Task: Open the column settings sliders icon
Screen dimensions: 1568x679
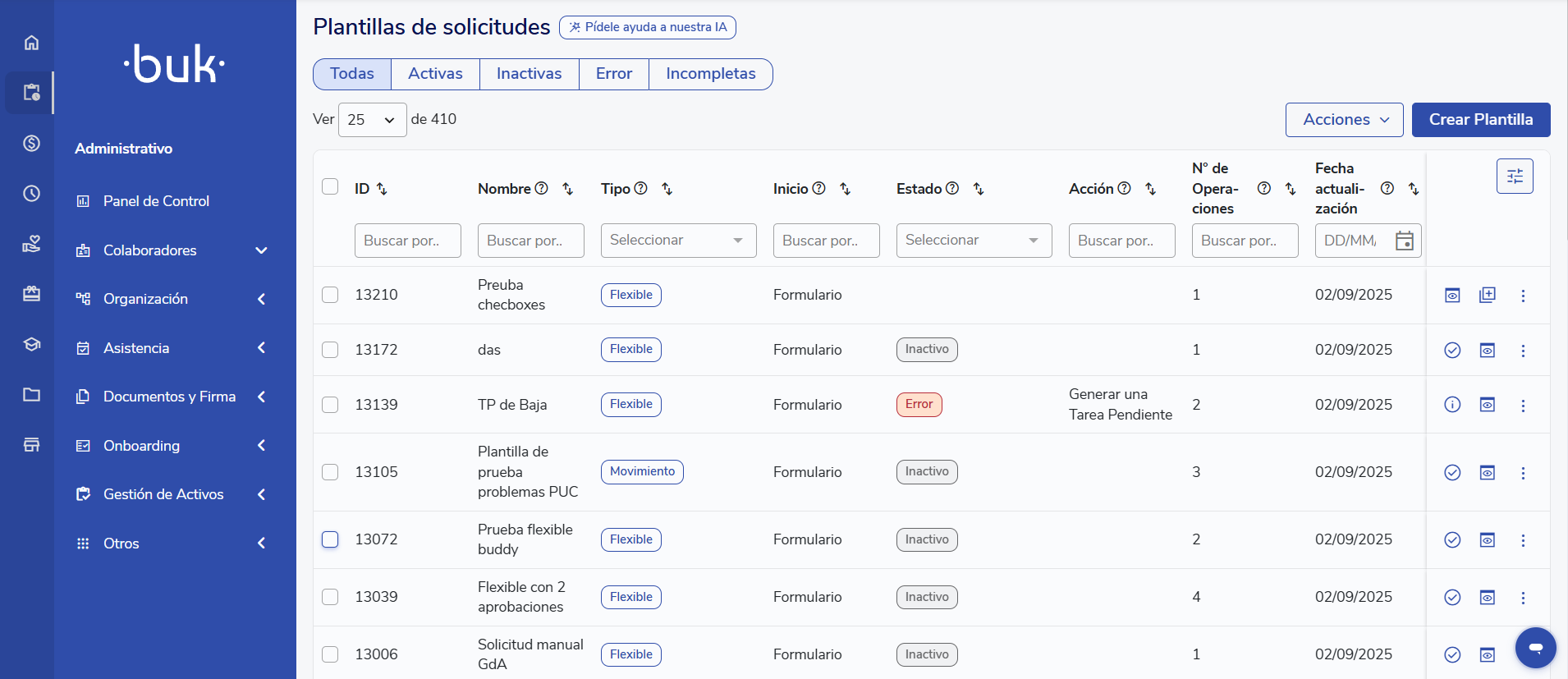Action: pos(1515,176)
